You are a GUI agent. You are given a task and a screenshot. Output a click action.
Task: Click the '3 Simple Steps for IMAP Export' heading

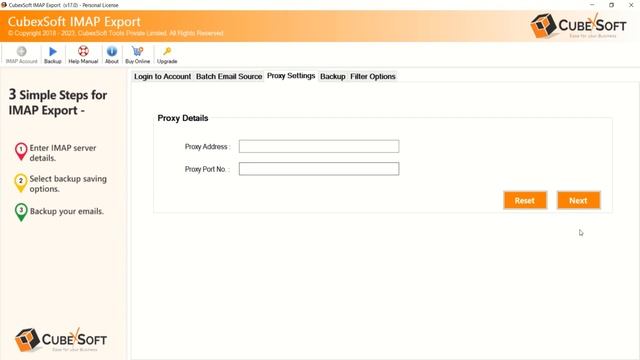coord(58,102)
